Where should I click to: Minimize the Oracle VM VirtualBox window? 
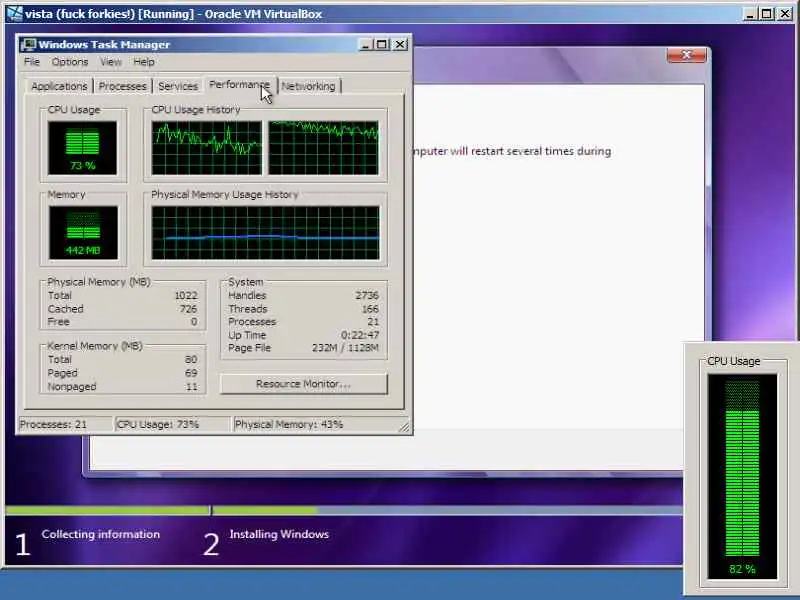click(749, 14)
